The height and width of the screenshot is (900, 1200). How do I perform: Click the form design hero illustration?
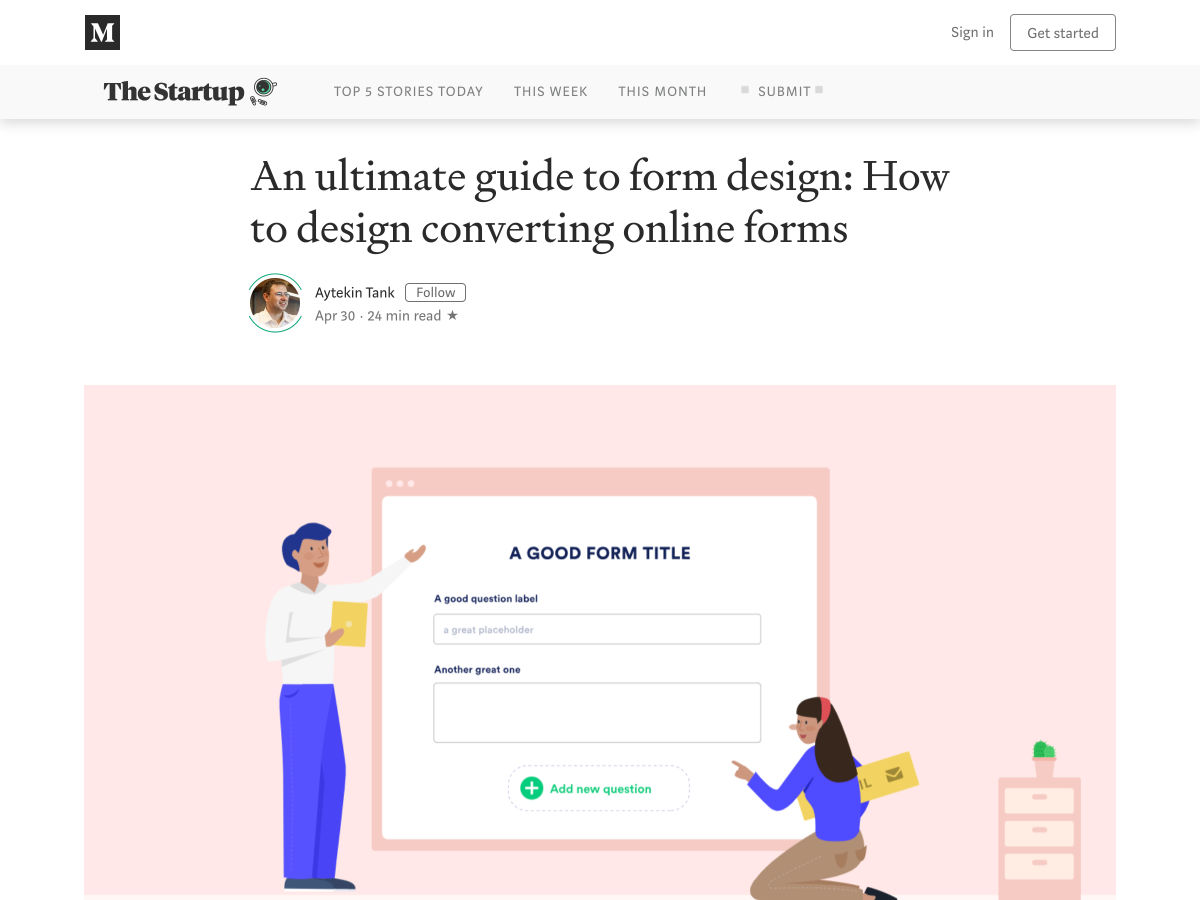coord(600,642)
